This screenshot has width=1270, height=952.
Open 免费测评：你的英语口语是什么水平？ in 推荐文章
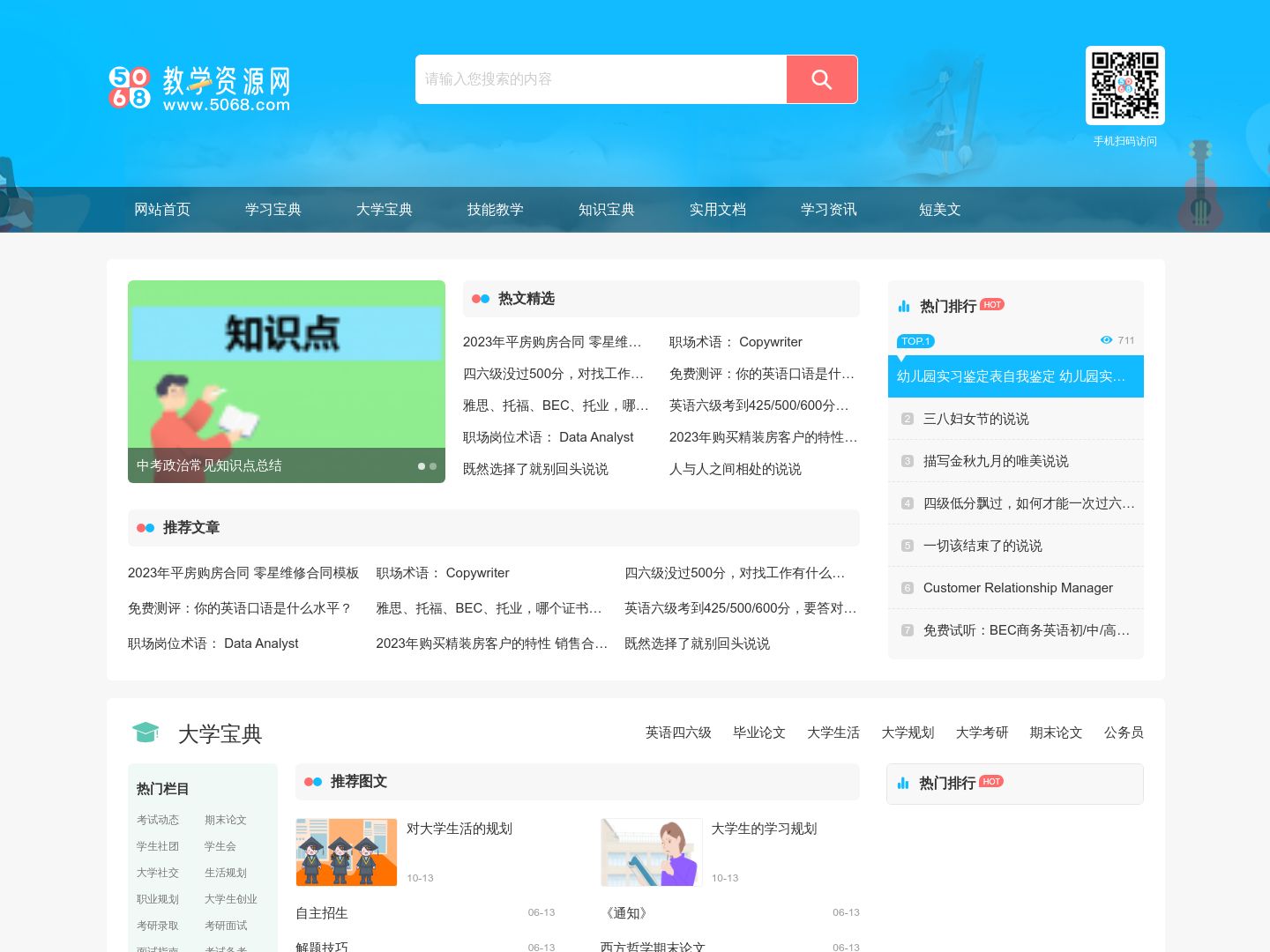coord(240,608)
